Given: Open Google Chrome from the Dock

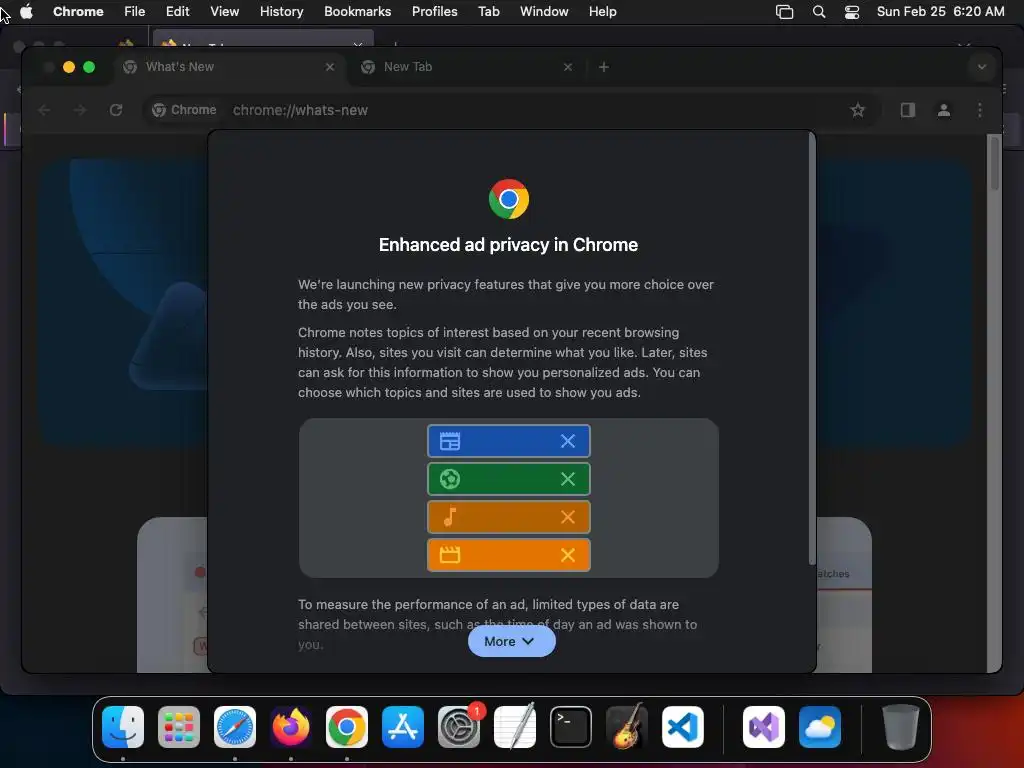Looking at the screenshot, I should [347, 727].
